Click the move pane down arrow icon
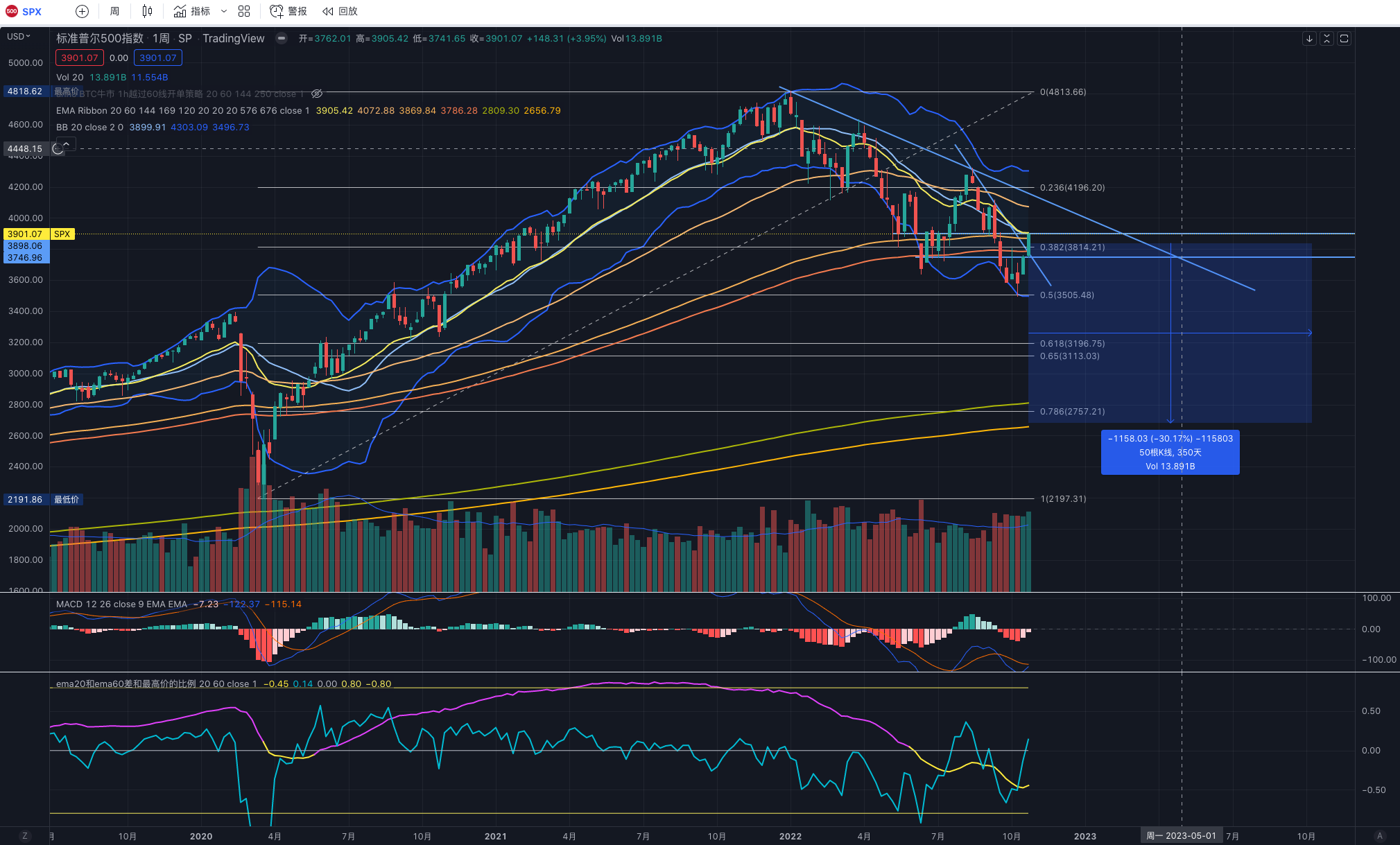Viewport: 1400px width, 845px height. [1309, 39]
